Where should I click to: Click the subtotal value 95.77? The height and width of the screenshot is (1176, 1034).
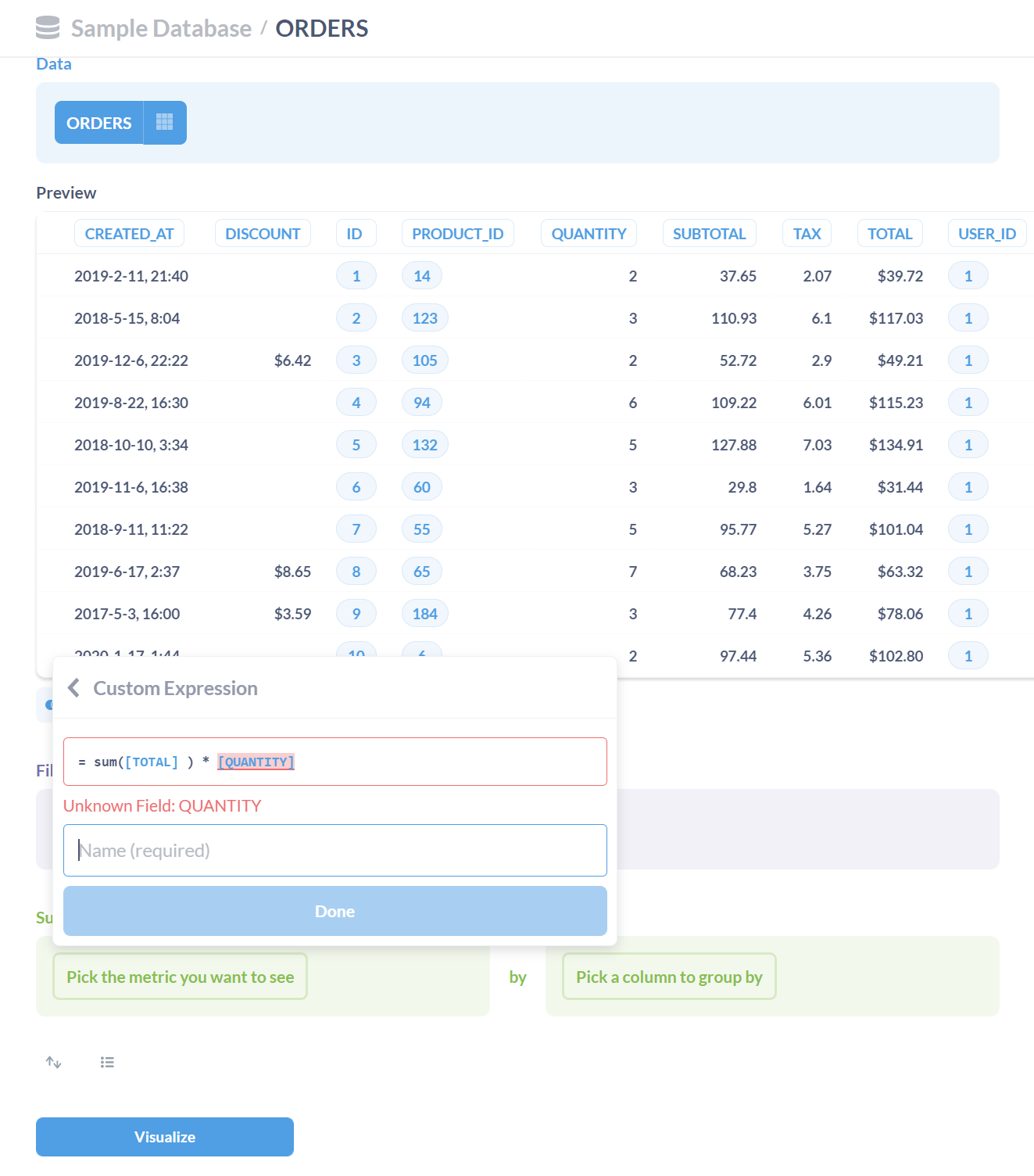[738, 529]
